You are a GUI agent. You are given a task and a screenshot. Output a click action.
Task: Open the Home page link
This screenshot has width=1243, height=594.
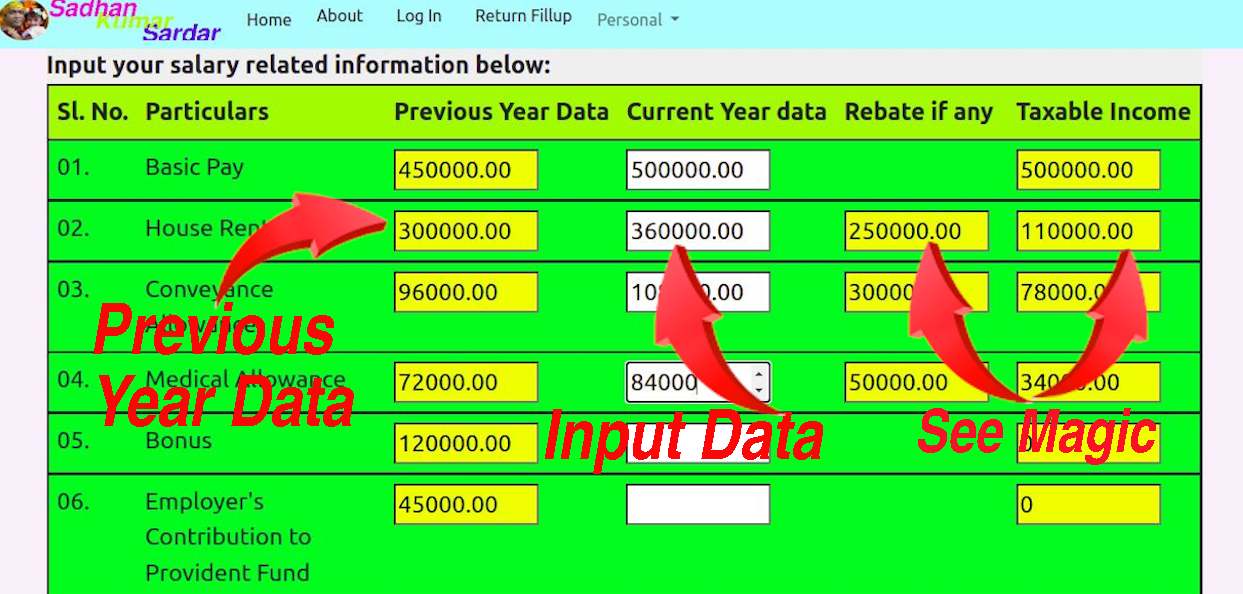coord(268,19)
